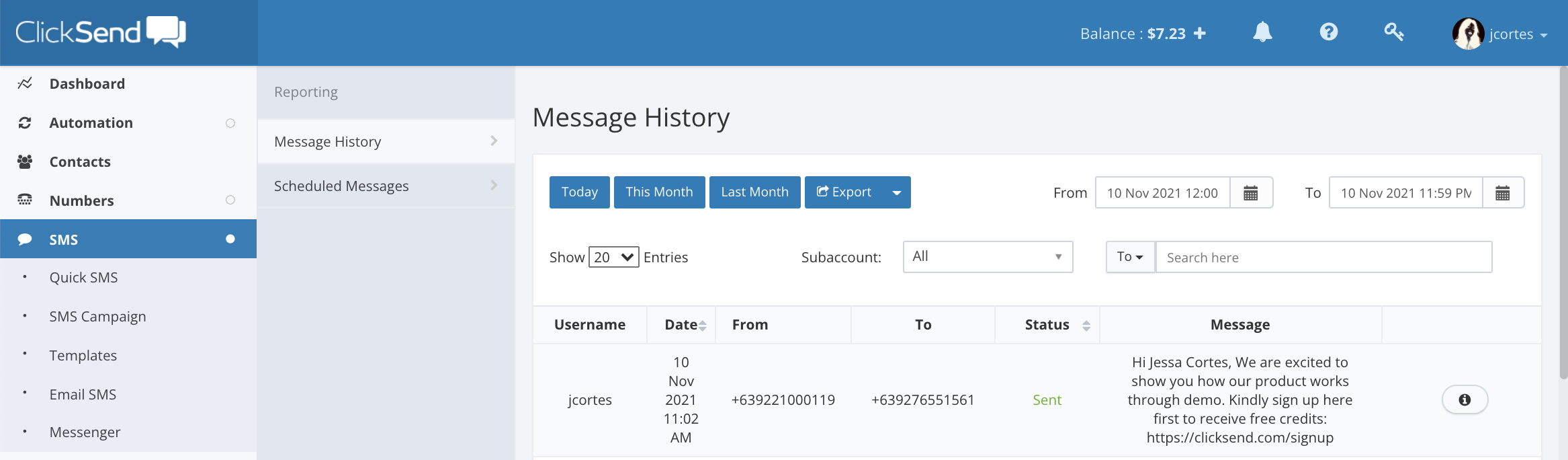The height and width of the screenshot is (460, 1568).
Task: Open the Automation section
Action: (91, 122)
